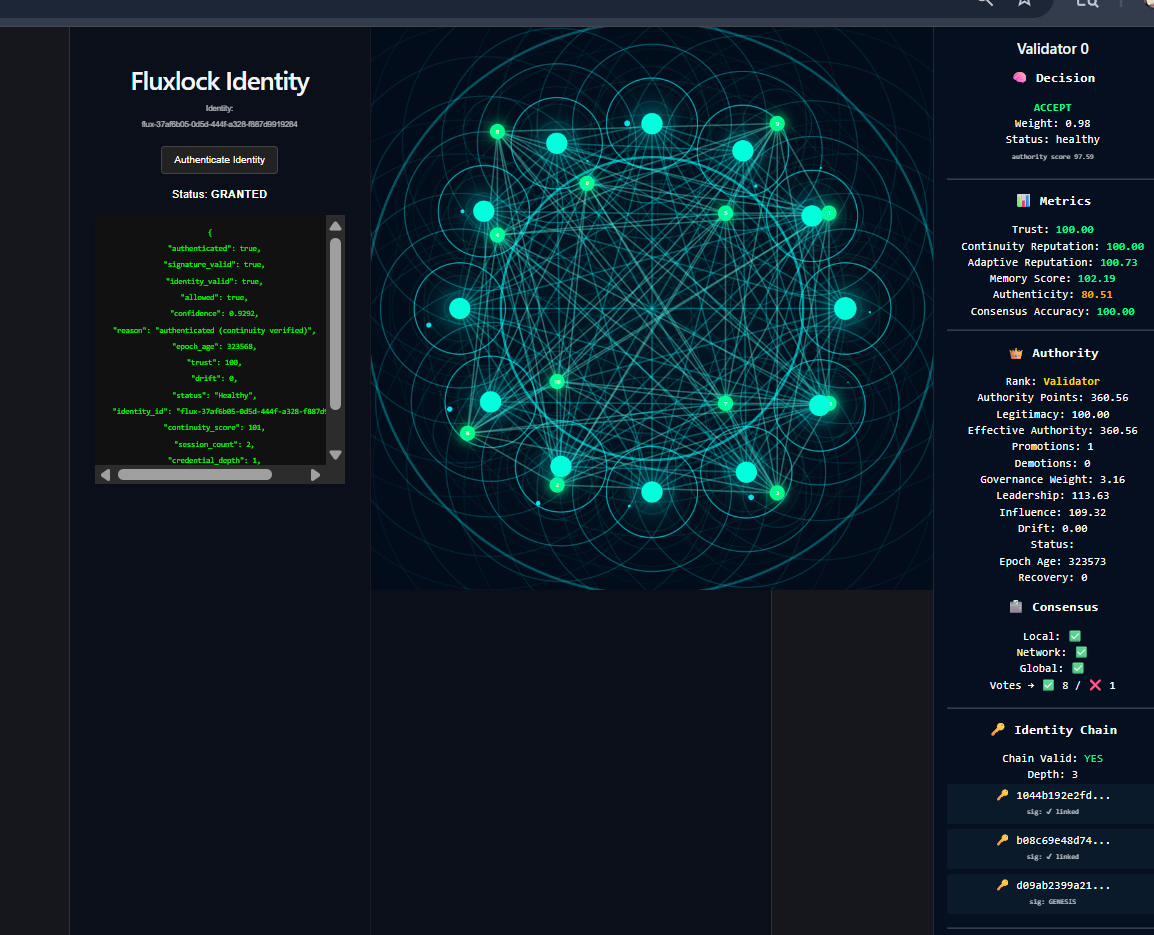Viewport: 1154px width, 935px height.
Task: Click the brain icon beside Decision
Action: tap(1019, 77)
